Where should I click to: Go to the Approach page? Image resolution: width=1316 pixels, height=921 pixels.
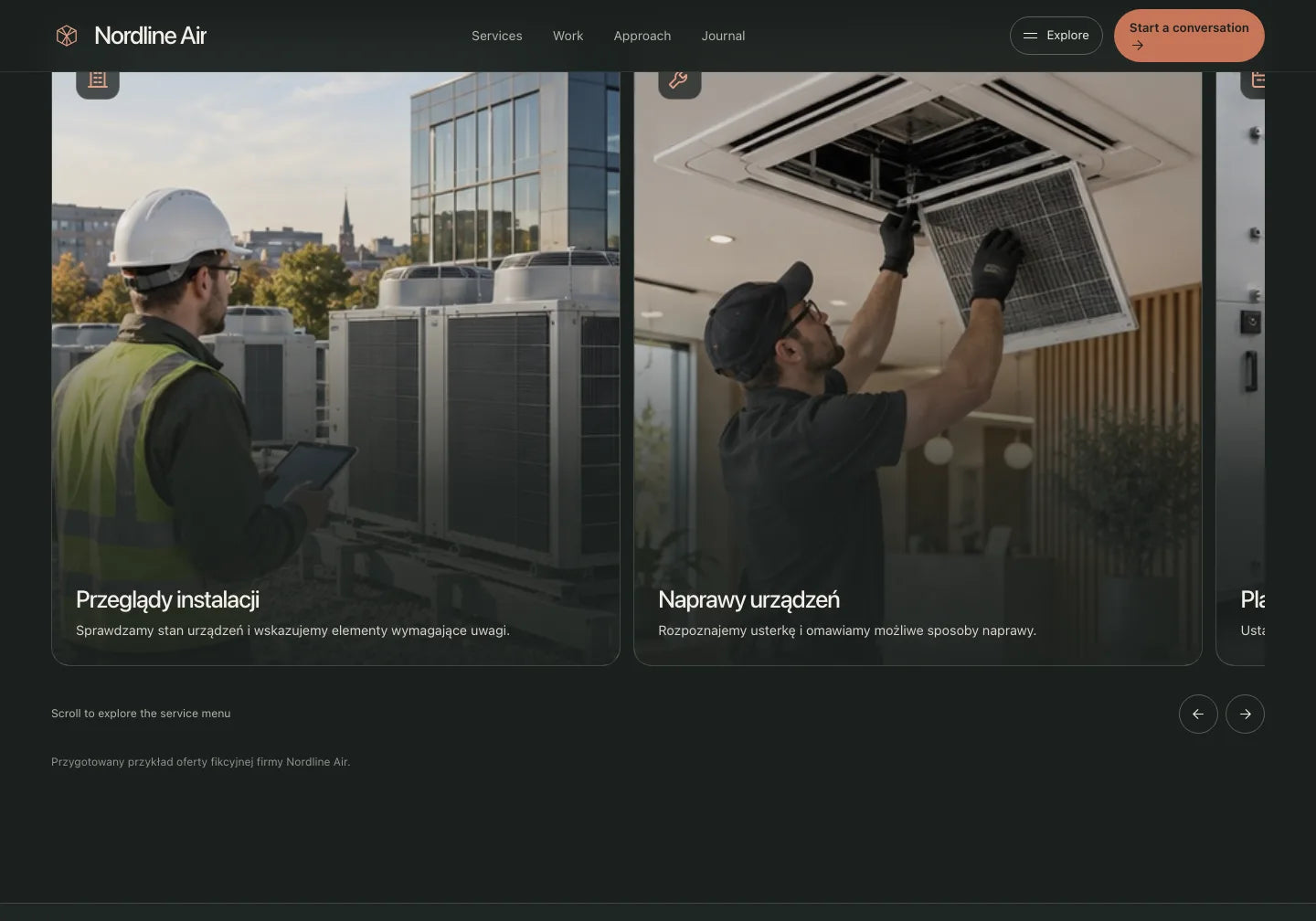[642, 36]
